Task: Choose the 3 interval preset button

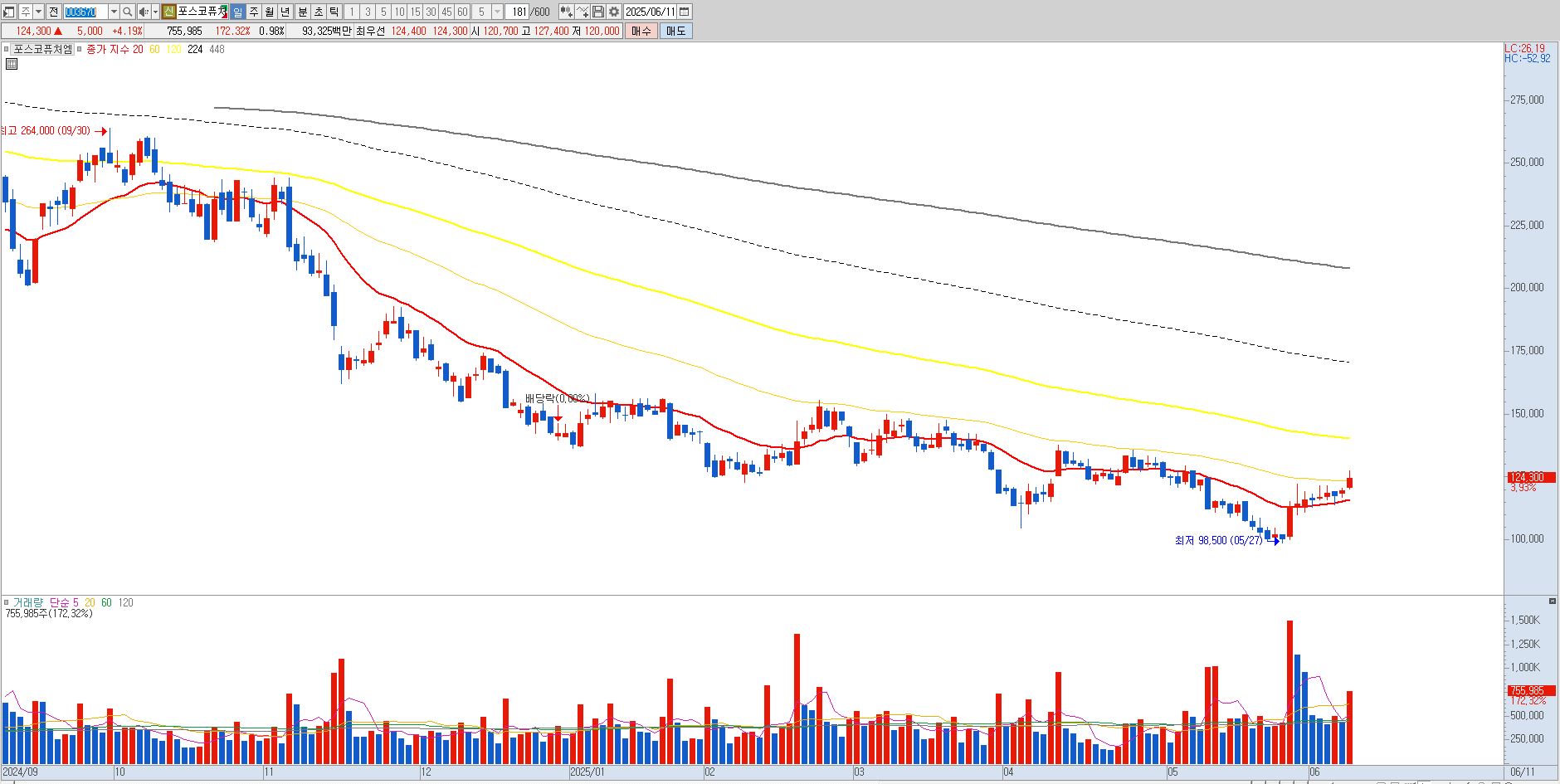Action: click(368, 12)
